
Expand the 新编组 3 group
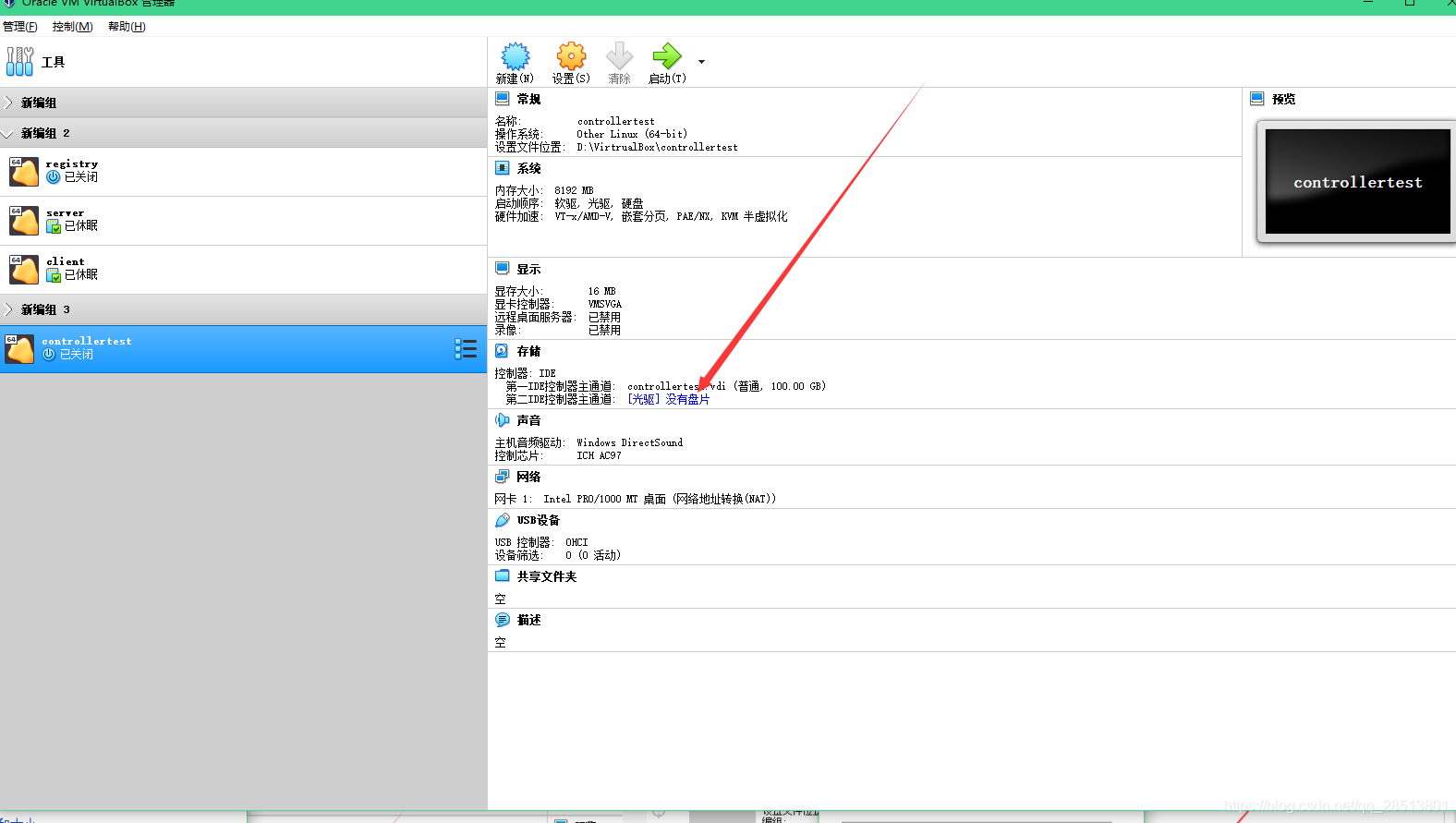tap(243, 309)
